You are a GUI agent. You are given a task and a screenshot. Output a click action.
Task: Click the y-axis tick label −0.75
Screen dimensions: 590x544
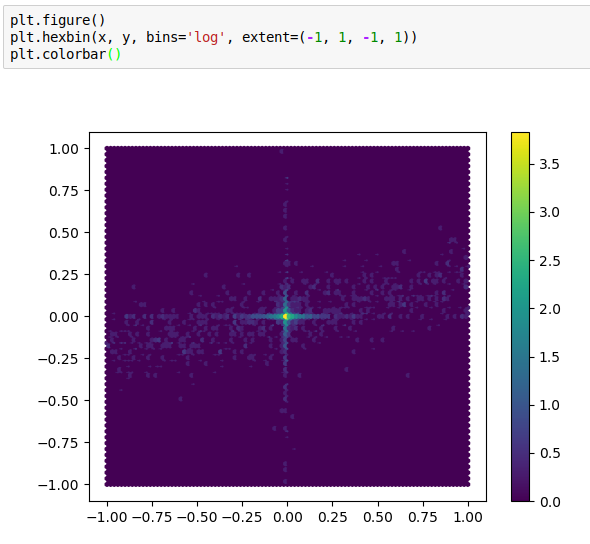pyautogui.click(x=58, y=443)
